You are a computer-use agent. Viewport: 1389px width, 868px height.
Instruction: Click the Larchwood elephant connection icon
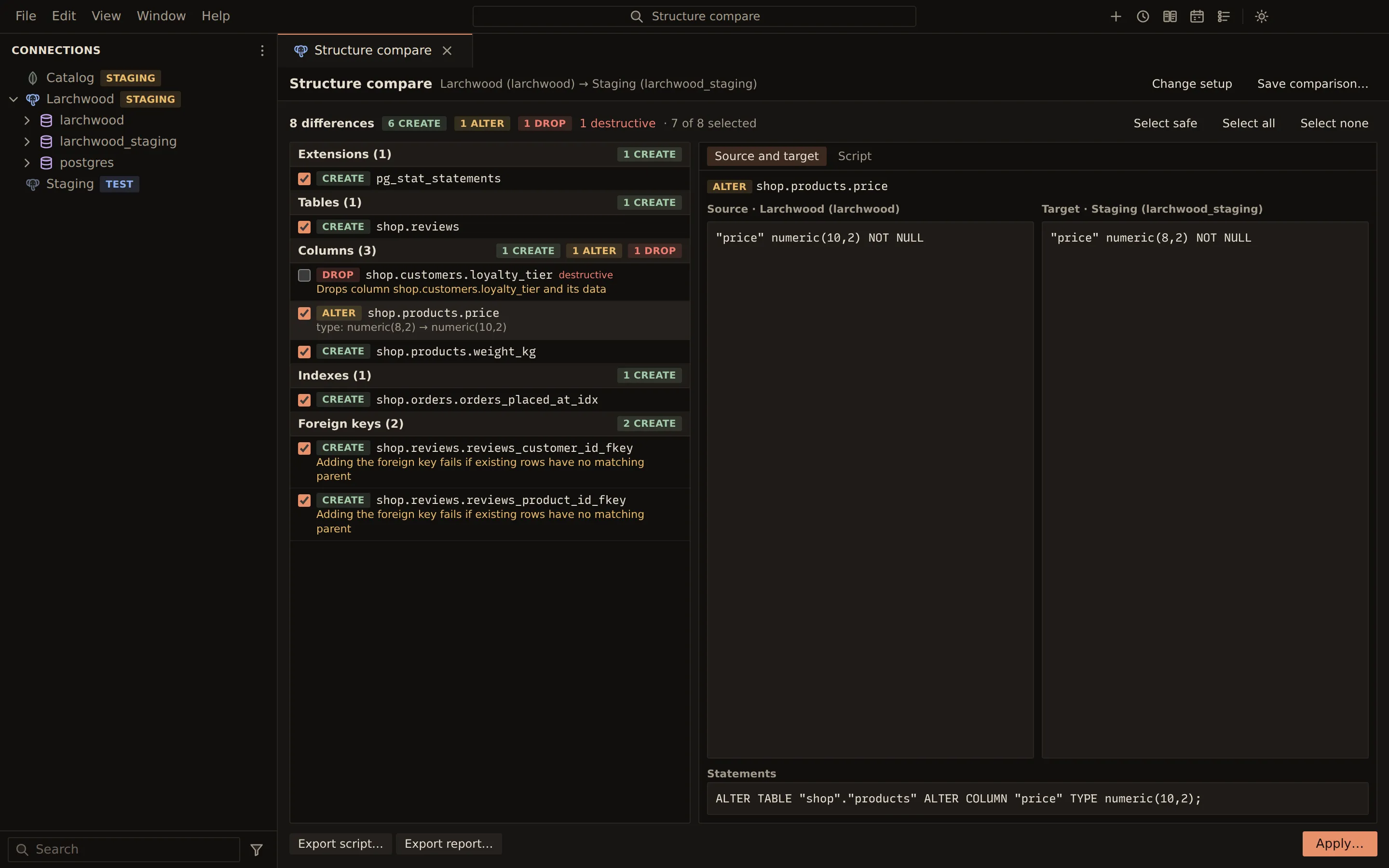(33, 99)
